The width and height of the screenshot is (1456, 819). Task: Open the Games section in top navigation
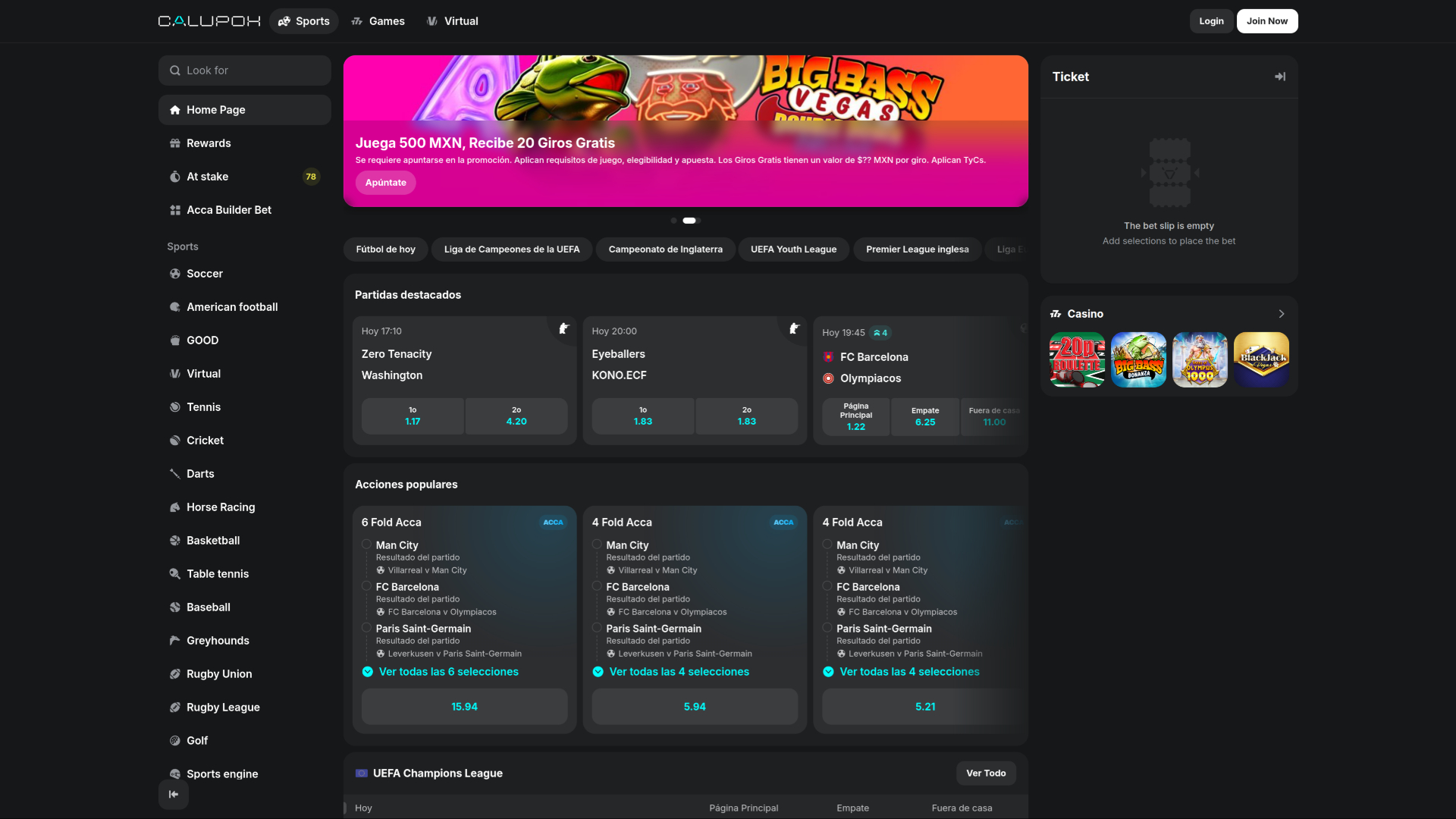tap(378, 21)
